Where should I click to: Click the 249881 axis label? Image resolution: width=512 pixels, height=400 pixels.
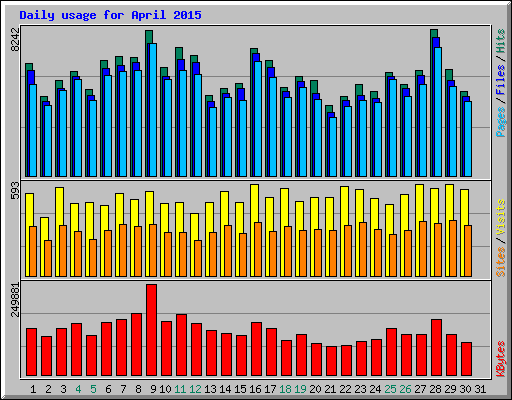pyautogui.click(x=15, y=299)
